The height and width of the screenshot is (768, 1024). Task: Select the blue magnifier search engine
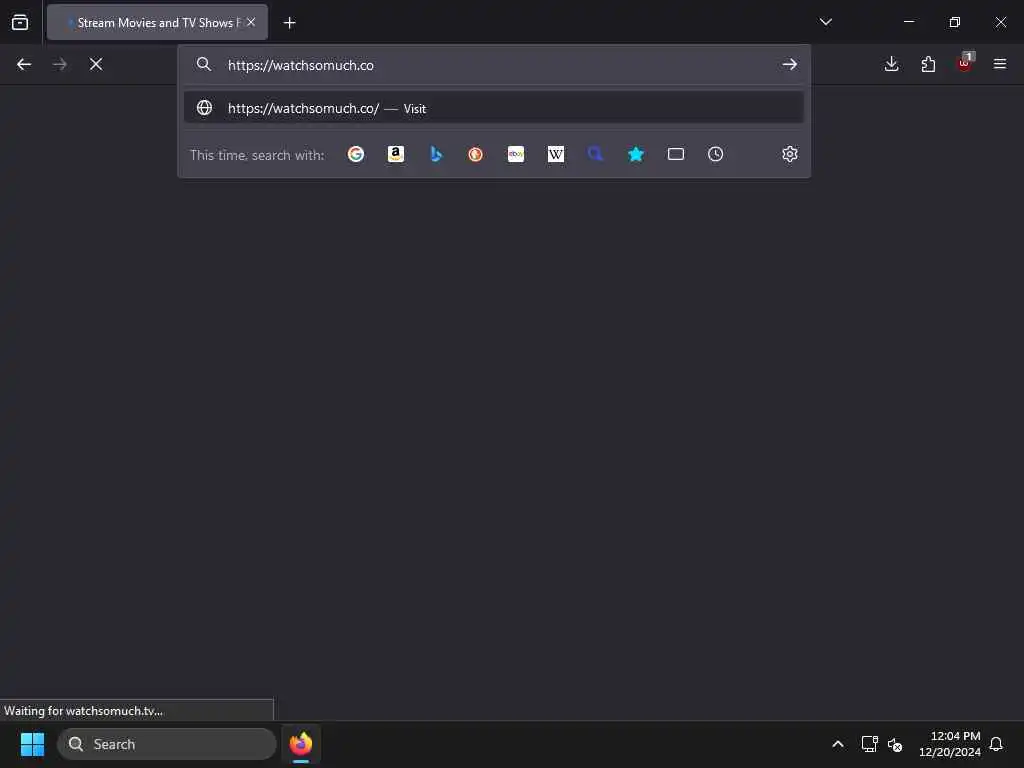596,154
